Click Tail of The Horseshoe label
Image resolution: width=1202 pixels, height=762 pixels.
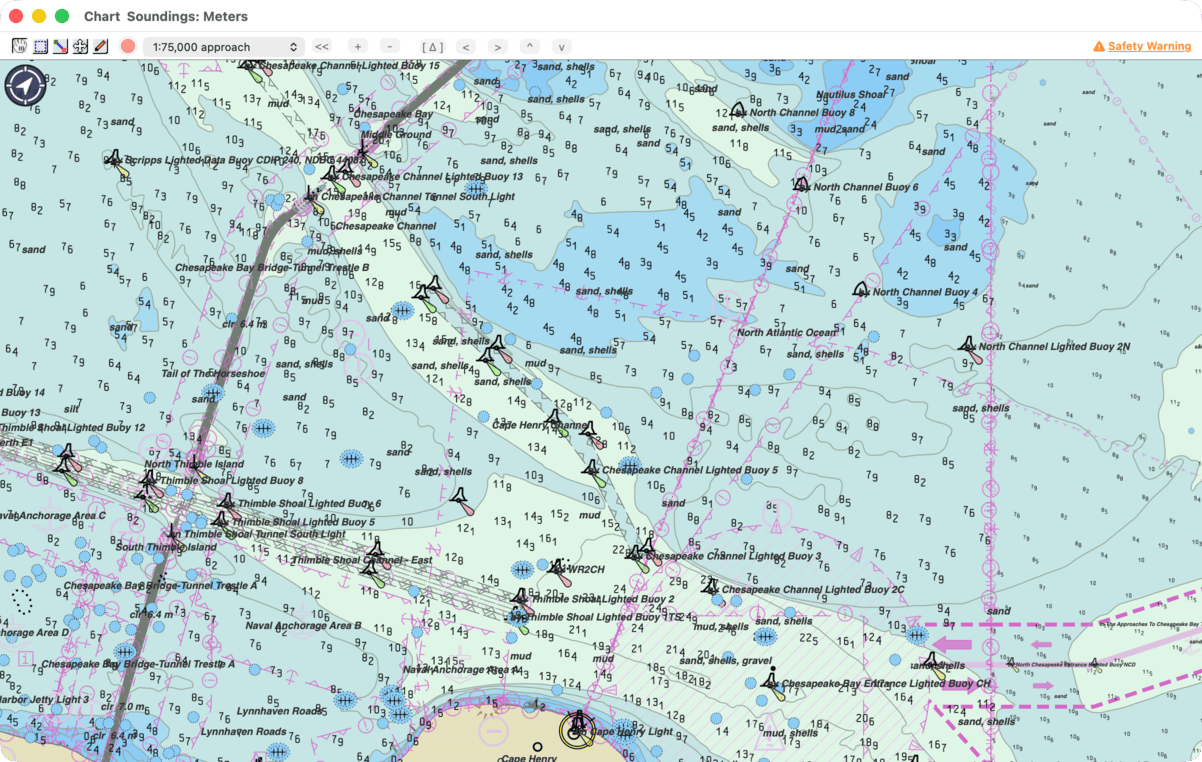[x=214, y=373]
